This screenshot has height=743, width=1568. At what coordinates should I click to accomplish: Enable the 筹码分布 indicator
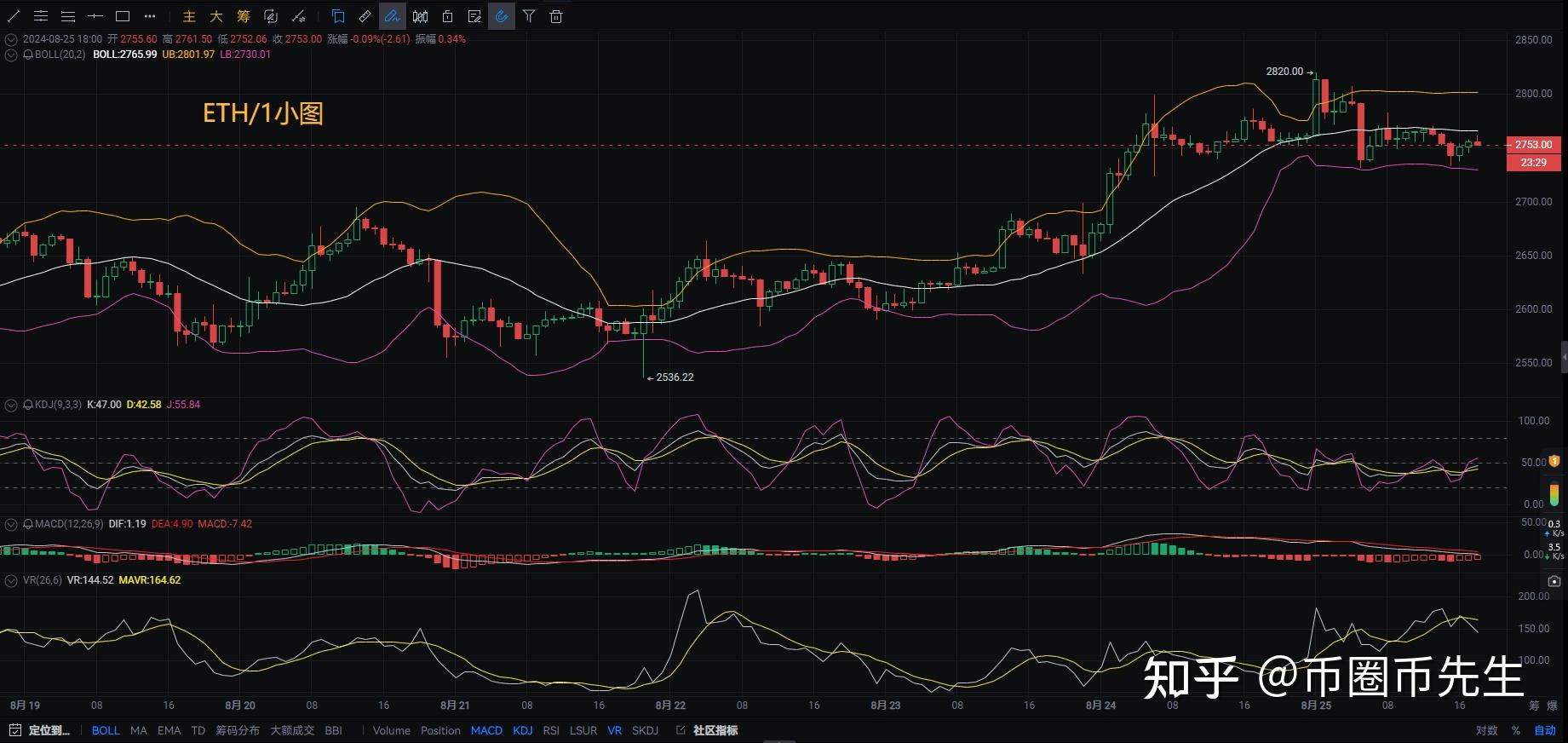pyautogui.click(x=238, y=730)
